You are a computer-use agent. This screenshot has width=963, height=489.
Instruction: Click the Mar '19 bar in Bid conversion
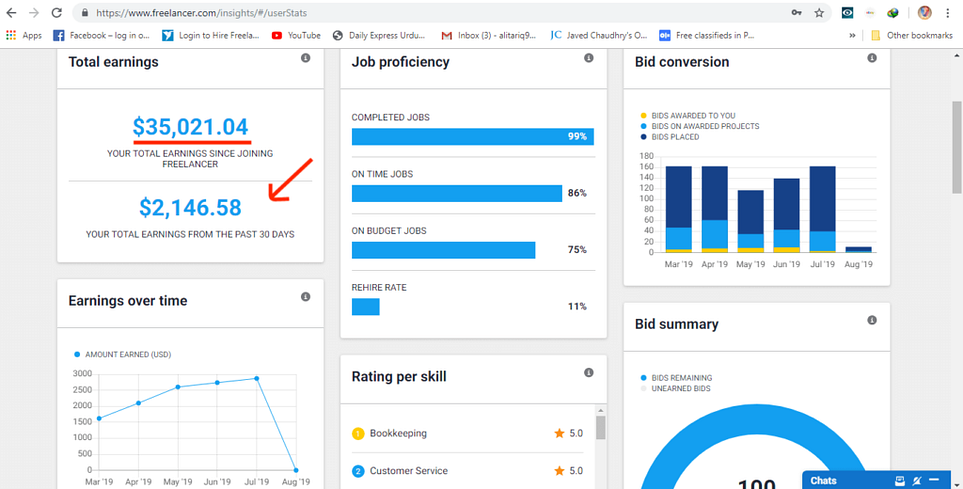click(679, 209)
